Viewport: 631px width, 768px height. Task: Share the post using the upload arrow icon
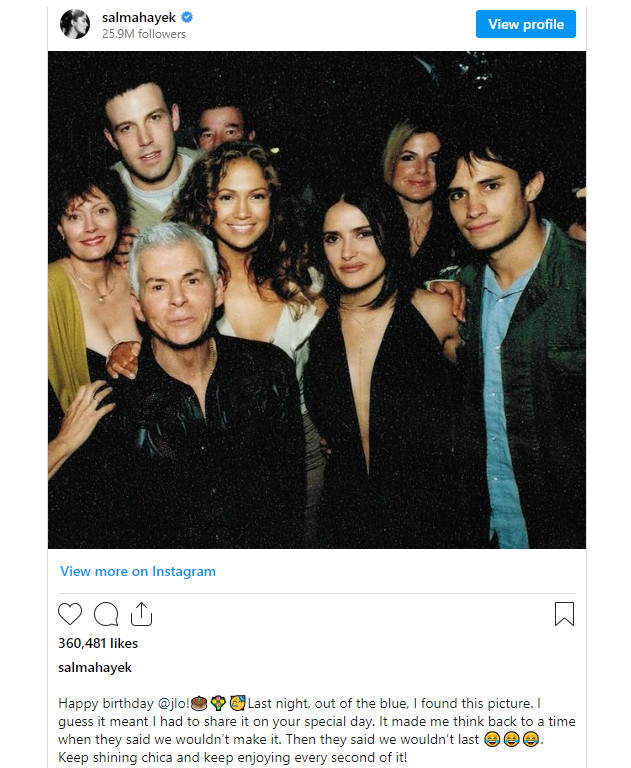click(142, 614)
